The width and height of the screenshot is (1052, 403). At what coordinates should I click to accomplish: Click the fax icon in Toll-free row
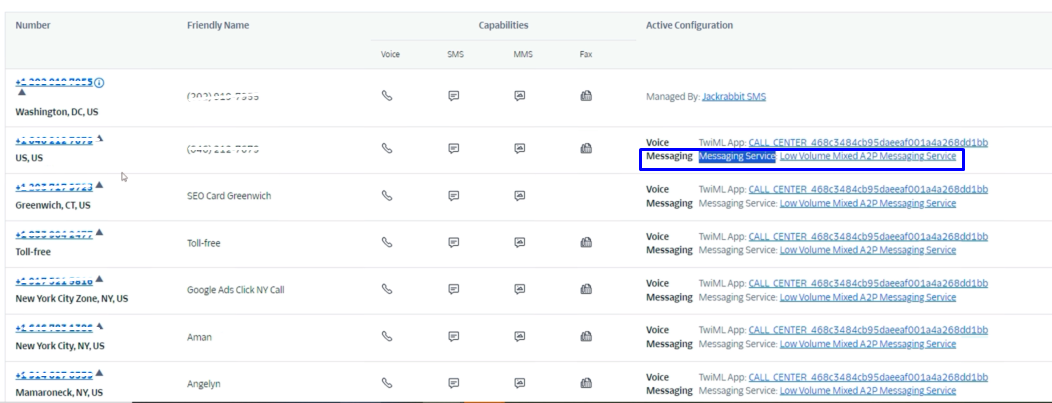587,242
